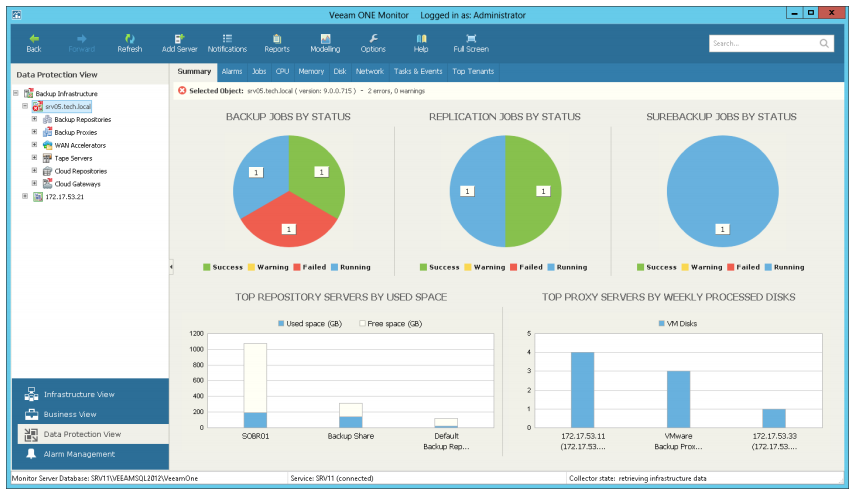Launch the Modelling tool
The image size is (856, 493).
coord(325,43)
